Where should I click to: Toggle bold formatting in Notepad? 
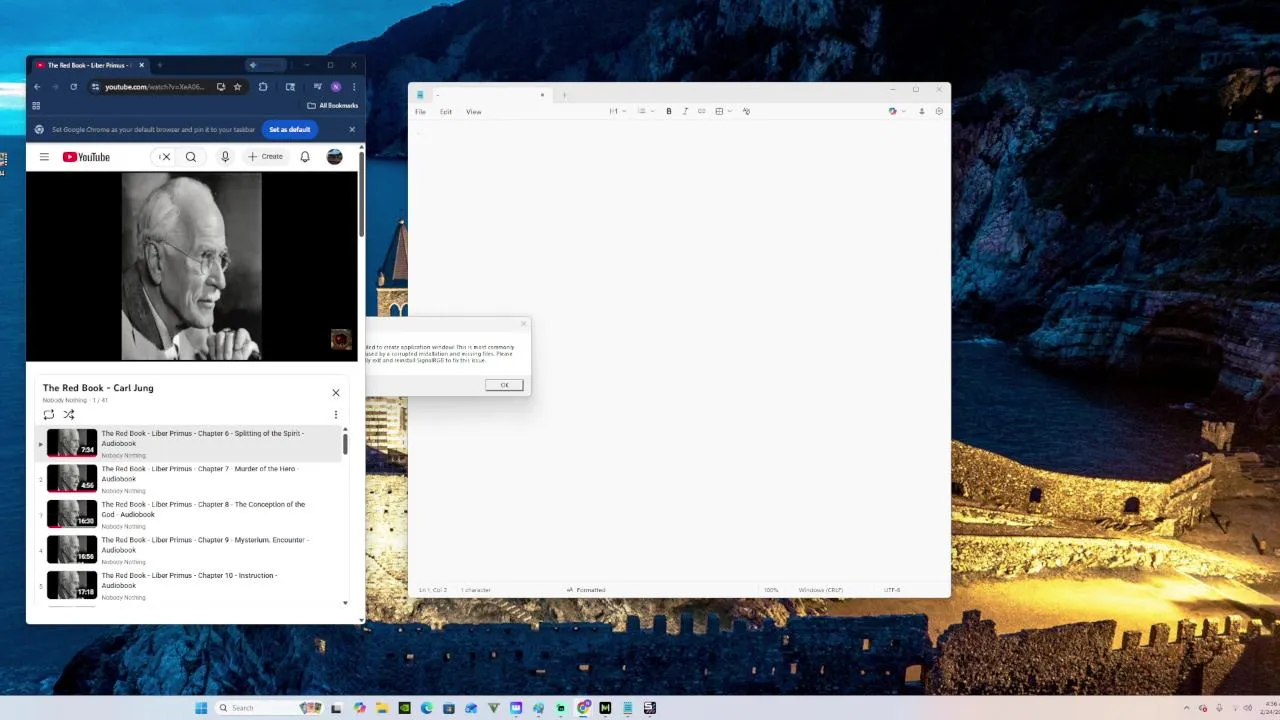669,111
